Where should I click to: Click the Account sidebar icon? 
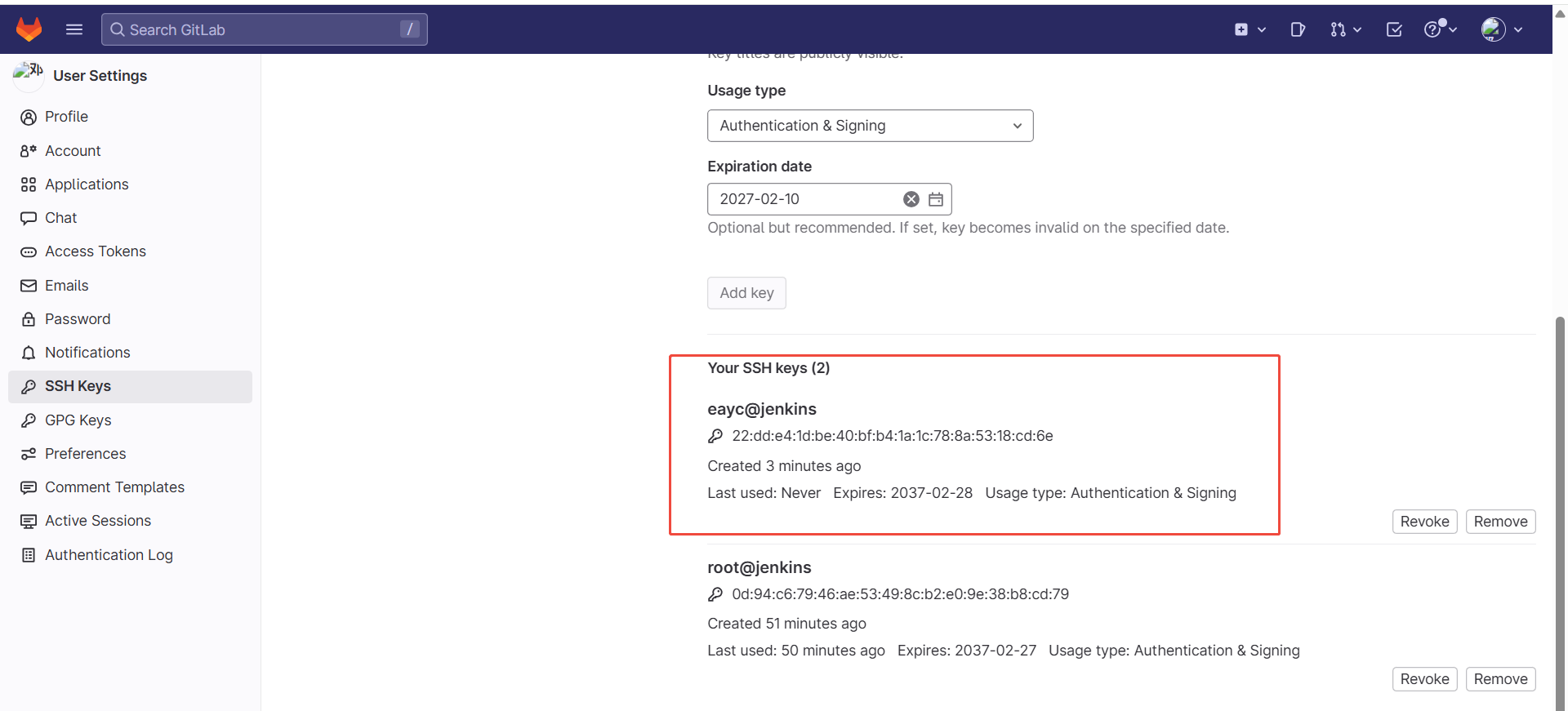[29, 151]
